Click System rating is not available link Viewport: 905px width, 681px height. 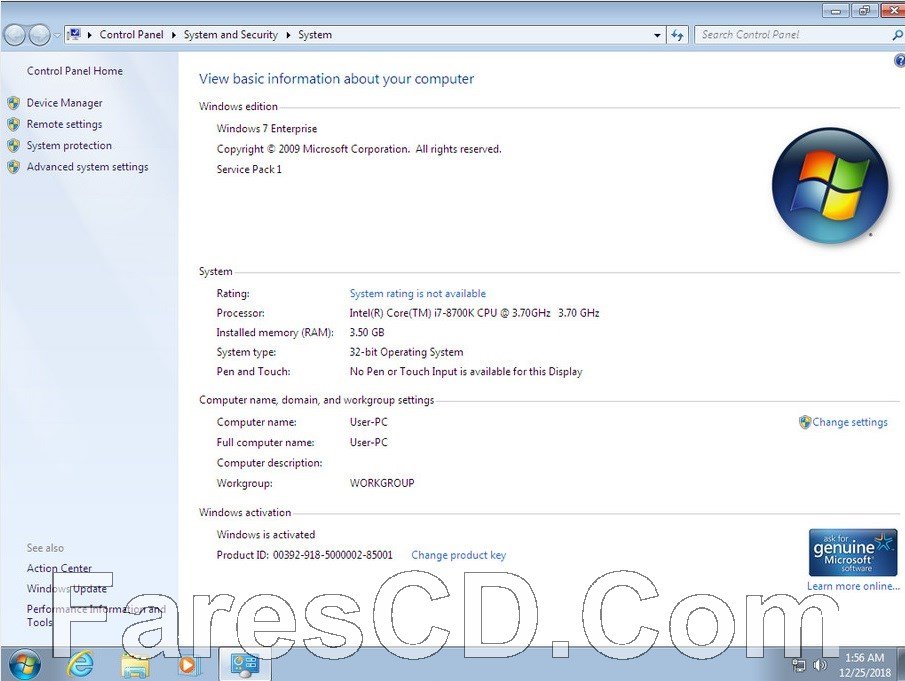coord(417,294)
